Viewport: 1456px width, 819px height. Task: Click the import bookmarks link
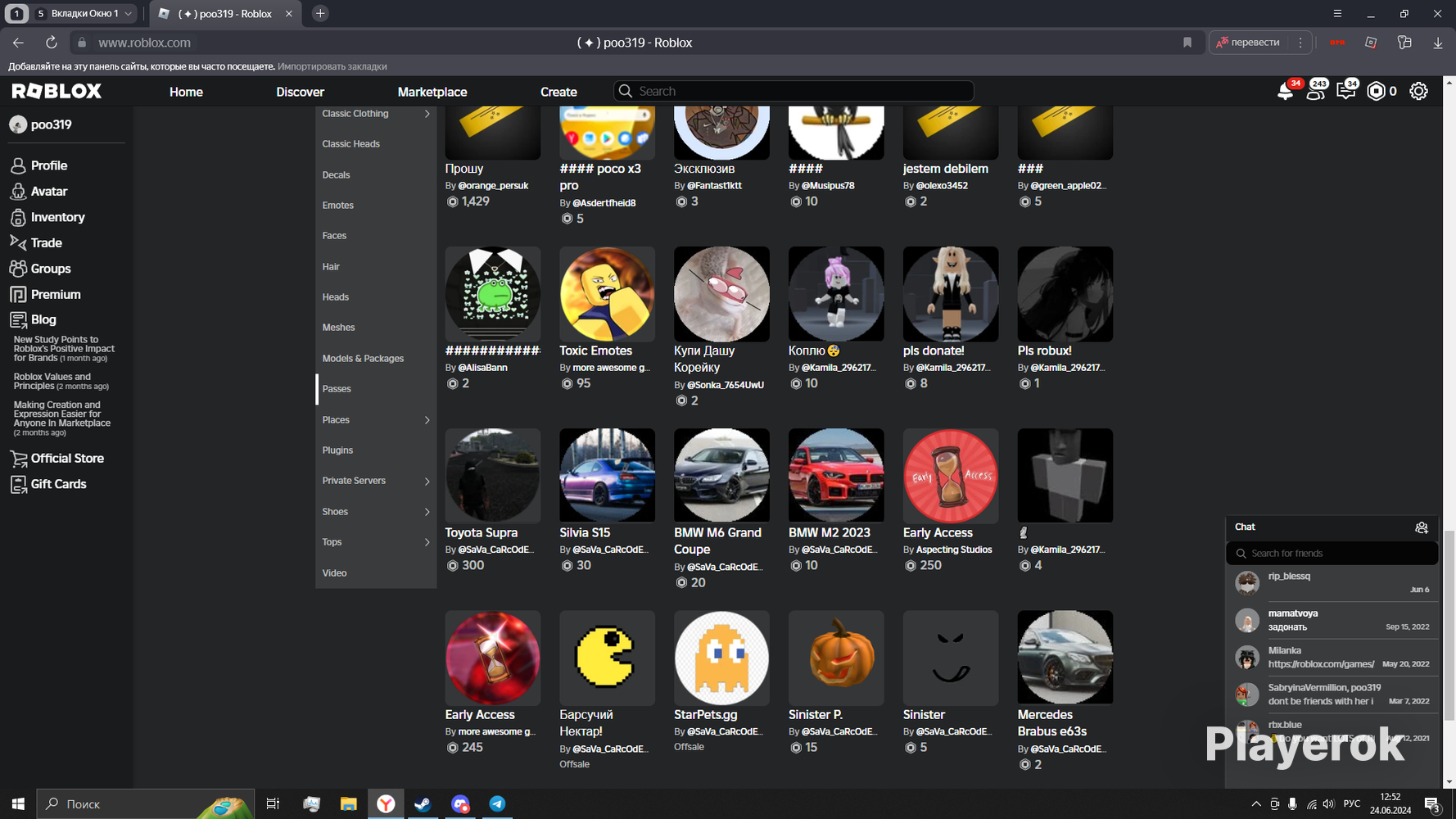332,66
